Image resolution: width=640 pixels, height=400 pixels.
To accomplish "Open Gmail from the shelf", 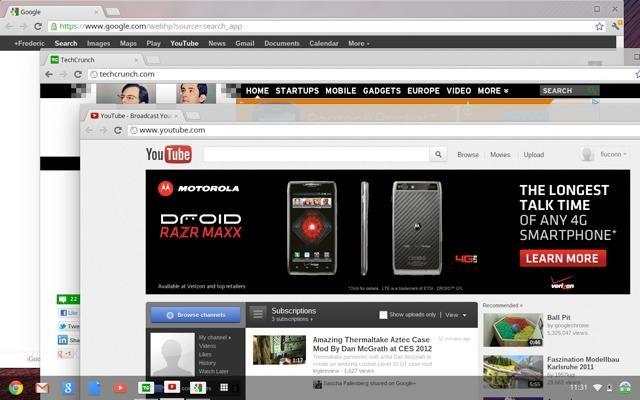I will tap(42, 388).
